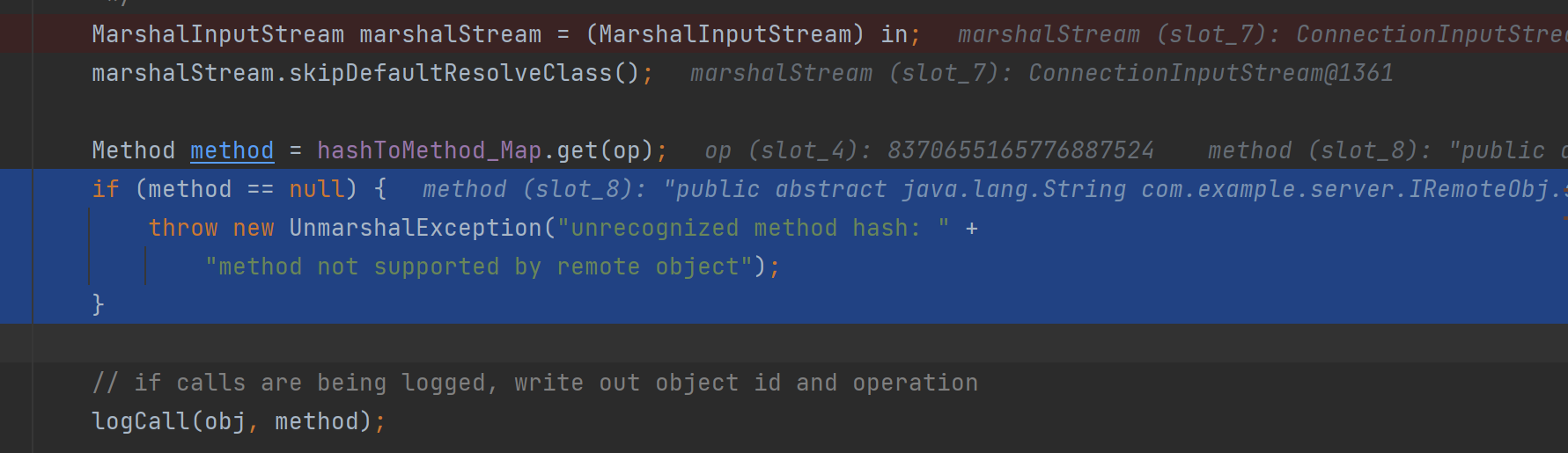Click the hashToMethod_Map field name
1568x453 pixels.
(429, 150)
